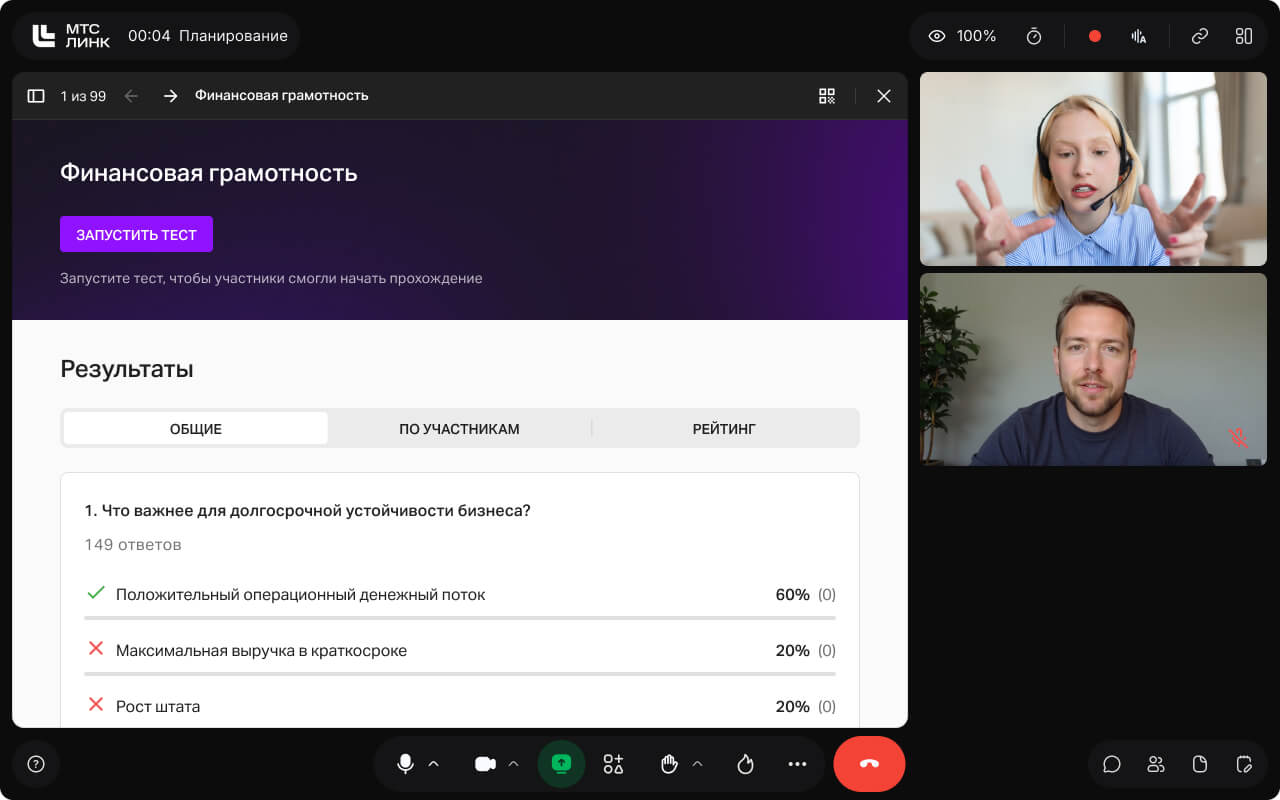Mute the microphone
Image resolution: width=1280 pixels, height=800 pixels.
coord(405,764)
